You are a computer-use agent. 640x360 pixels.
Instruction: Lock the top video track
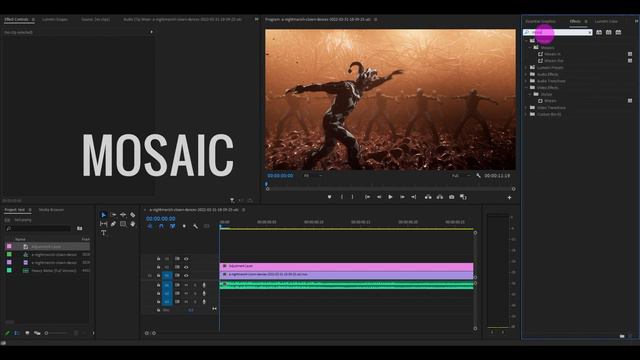point(158,259)
